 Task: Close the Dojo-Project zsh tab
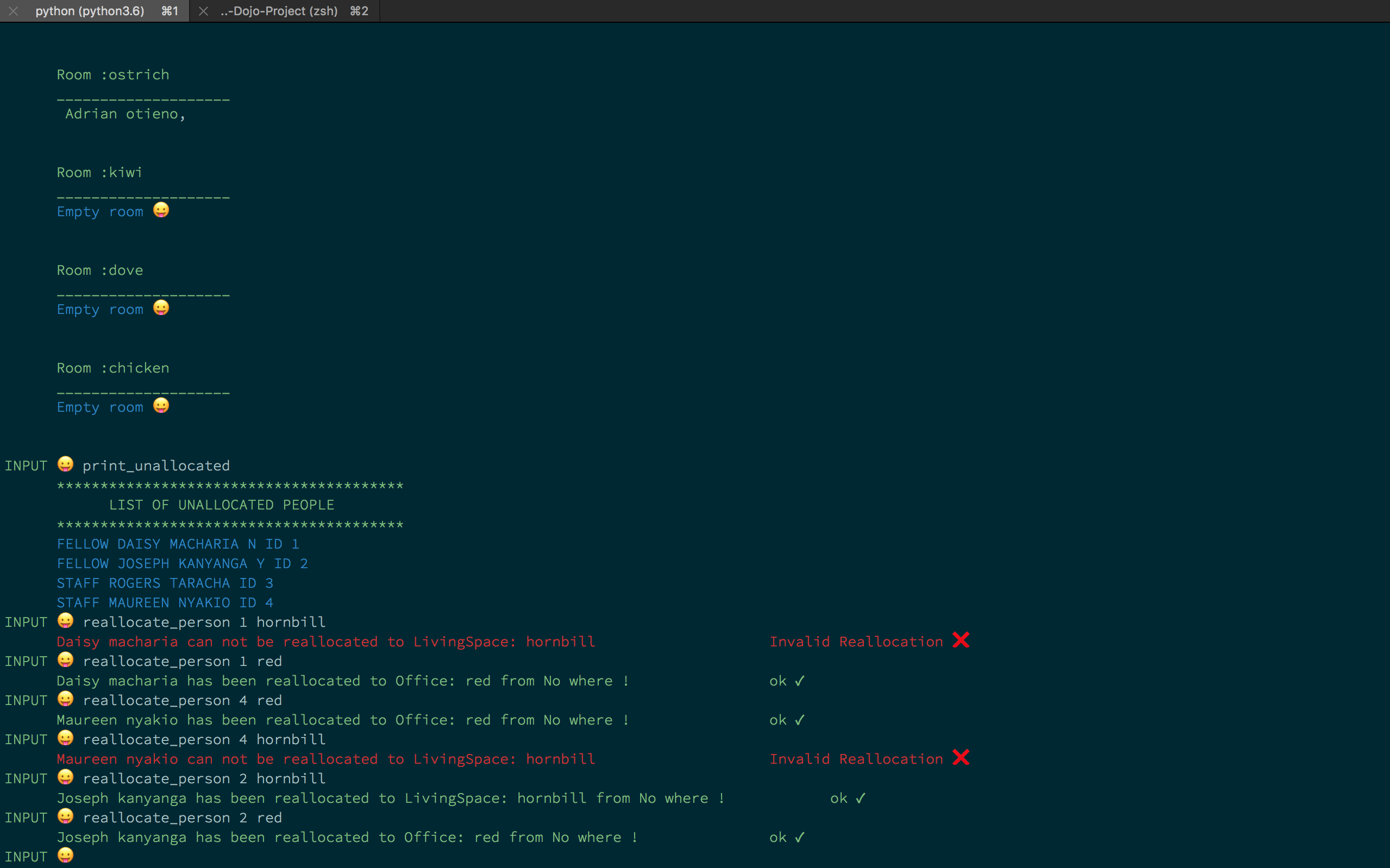[x=203, y=11]
